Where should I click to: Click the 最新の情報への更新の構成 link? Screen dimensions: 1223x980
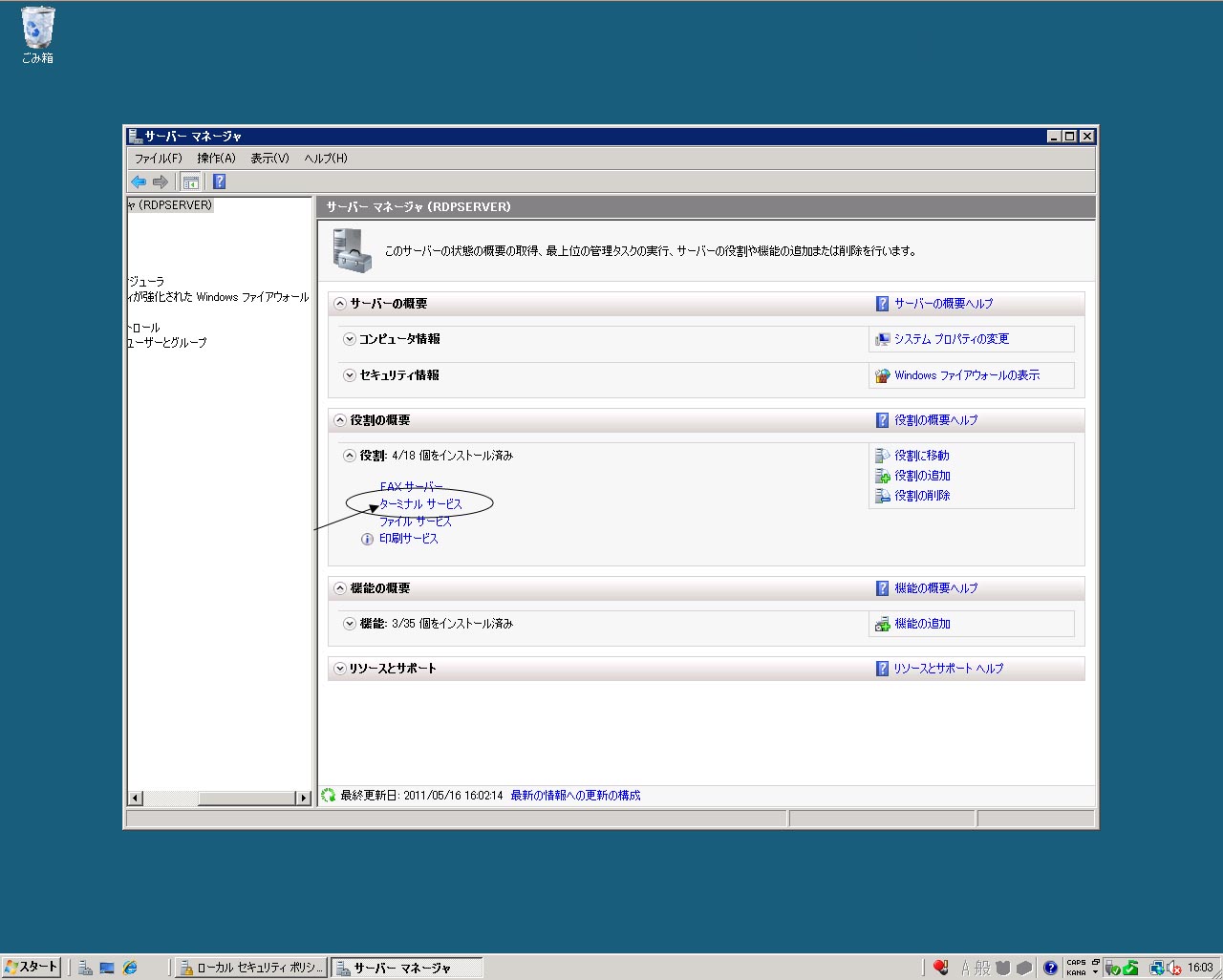575,796
